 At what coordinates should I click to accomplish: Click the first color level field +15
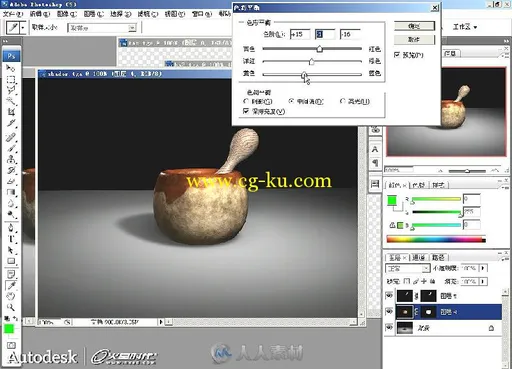(x=300, y=34)
